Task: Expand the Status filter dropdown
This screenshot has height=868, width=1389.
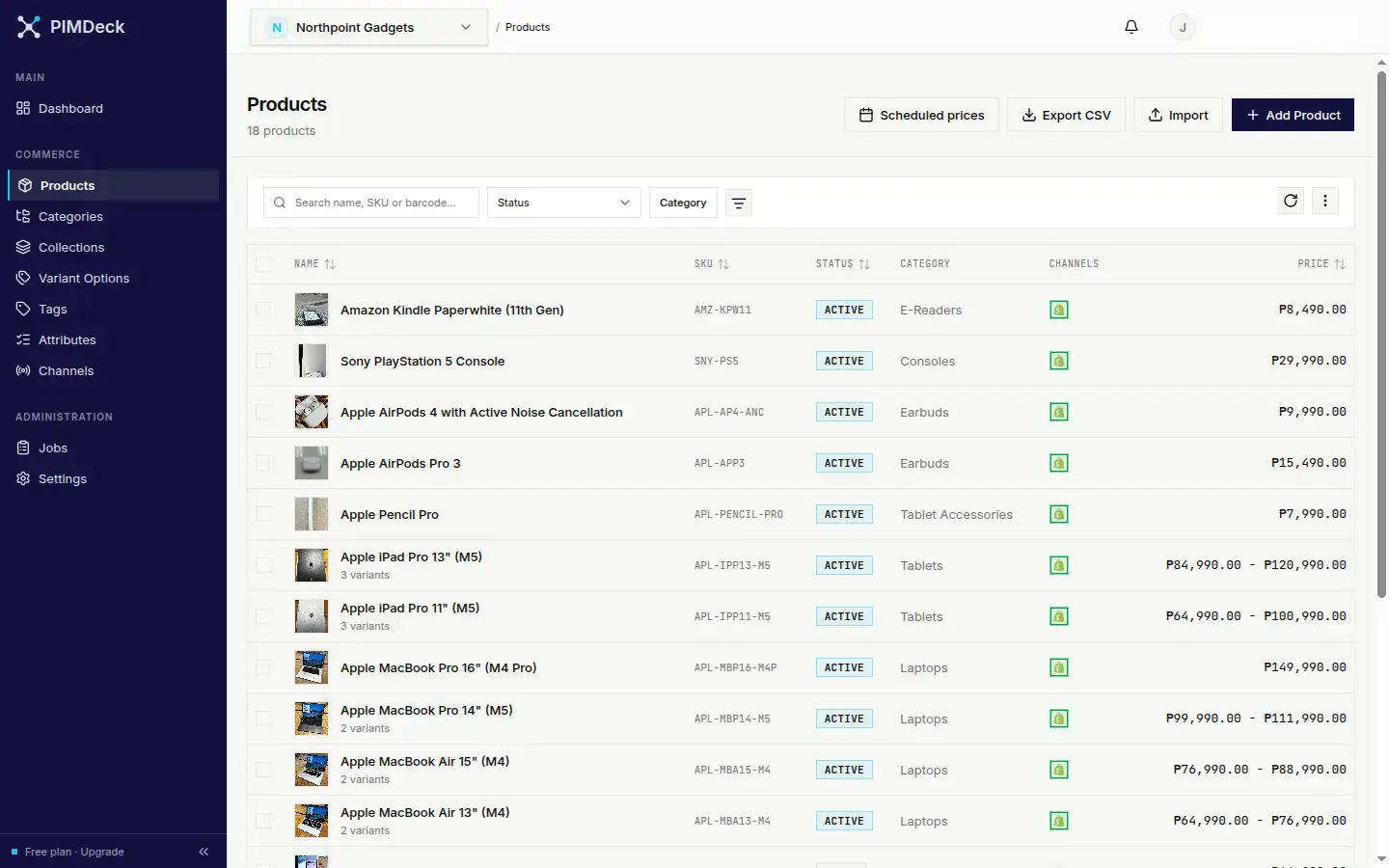Action: point(564,203)
